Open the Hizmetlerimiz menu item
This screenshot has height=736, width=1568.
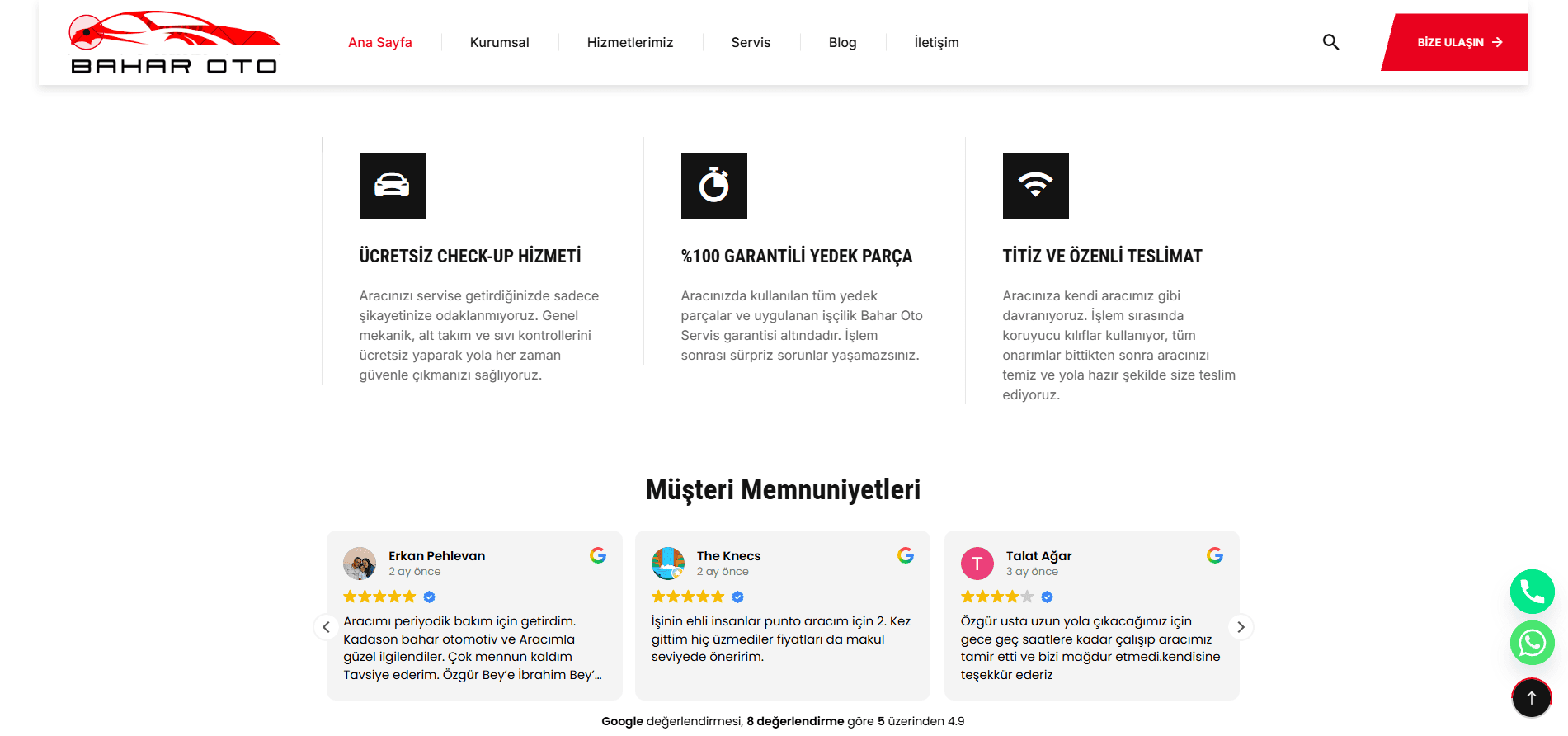point(630,42)
